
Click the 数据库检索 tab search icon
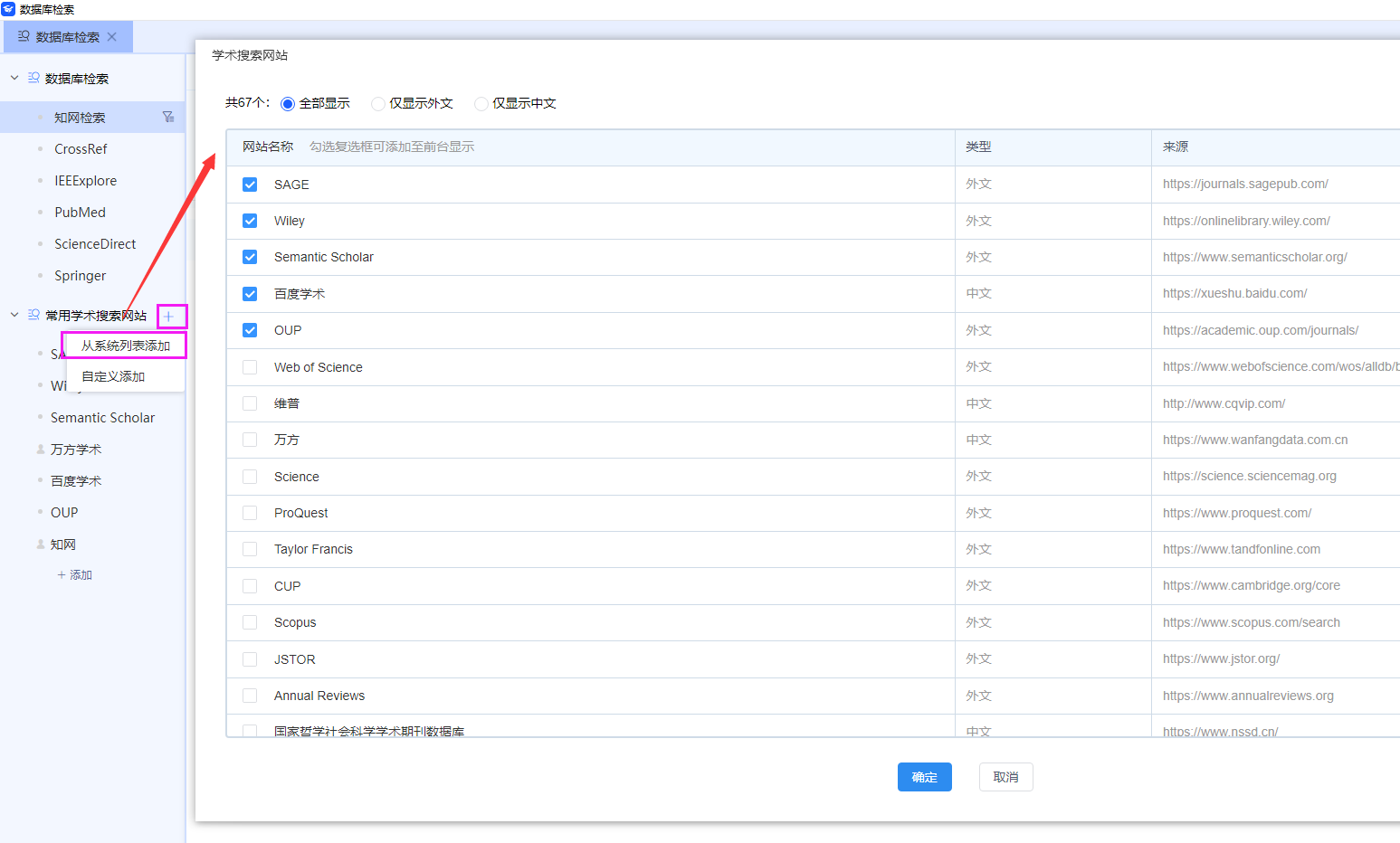click(x=24, y=36)
